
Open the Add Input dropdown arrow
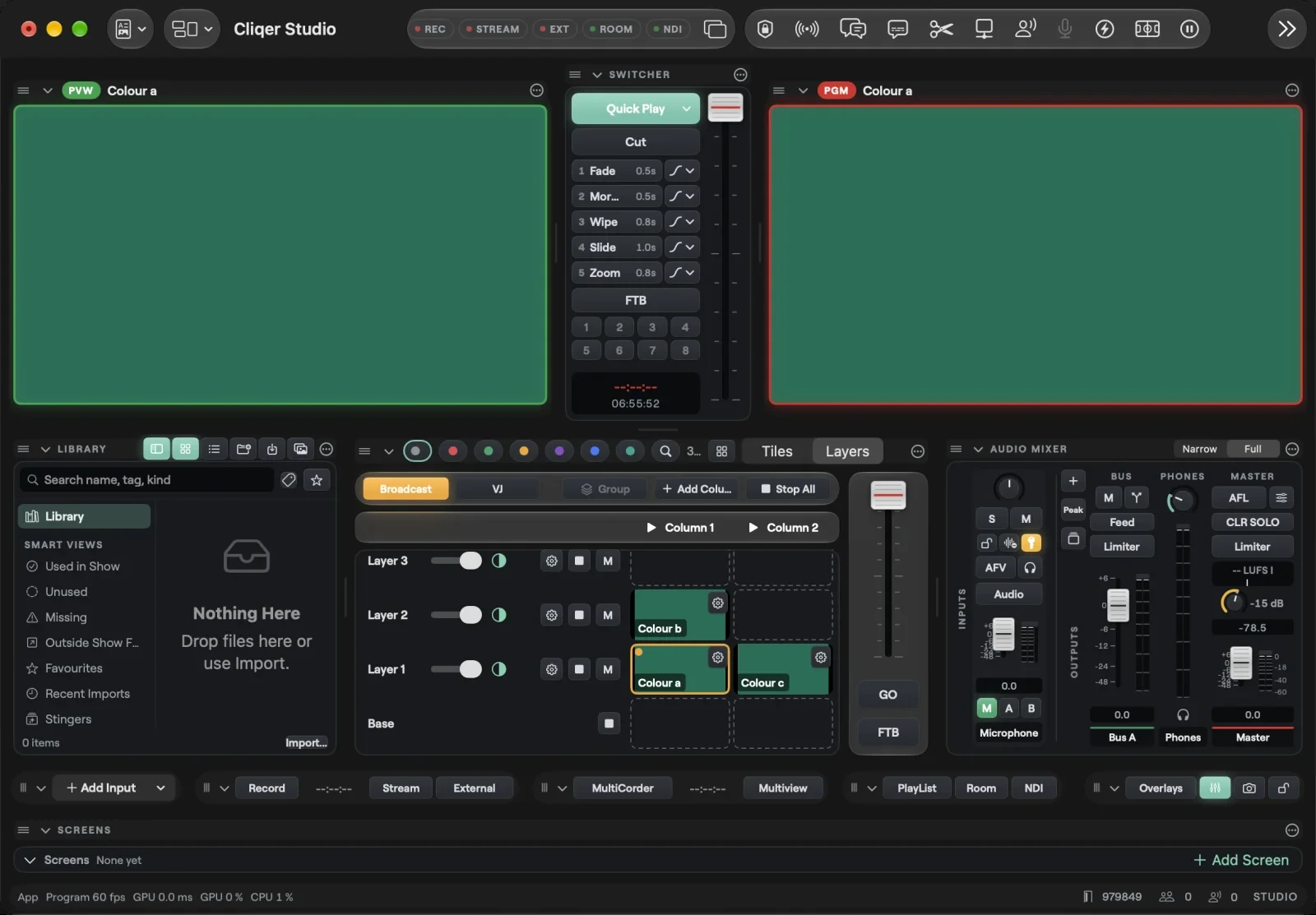point(160,788)
